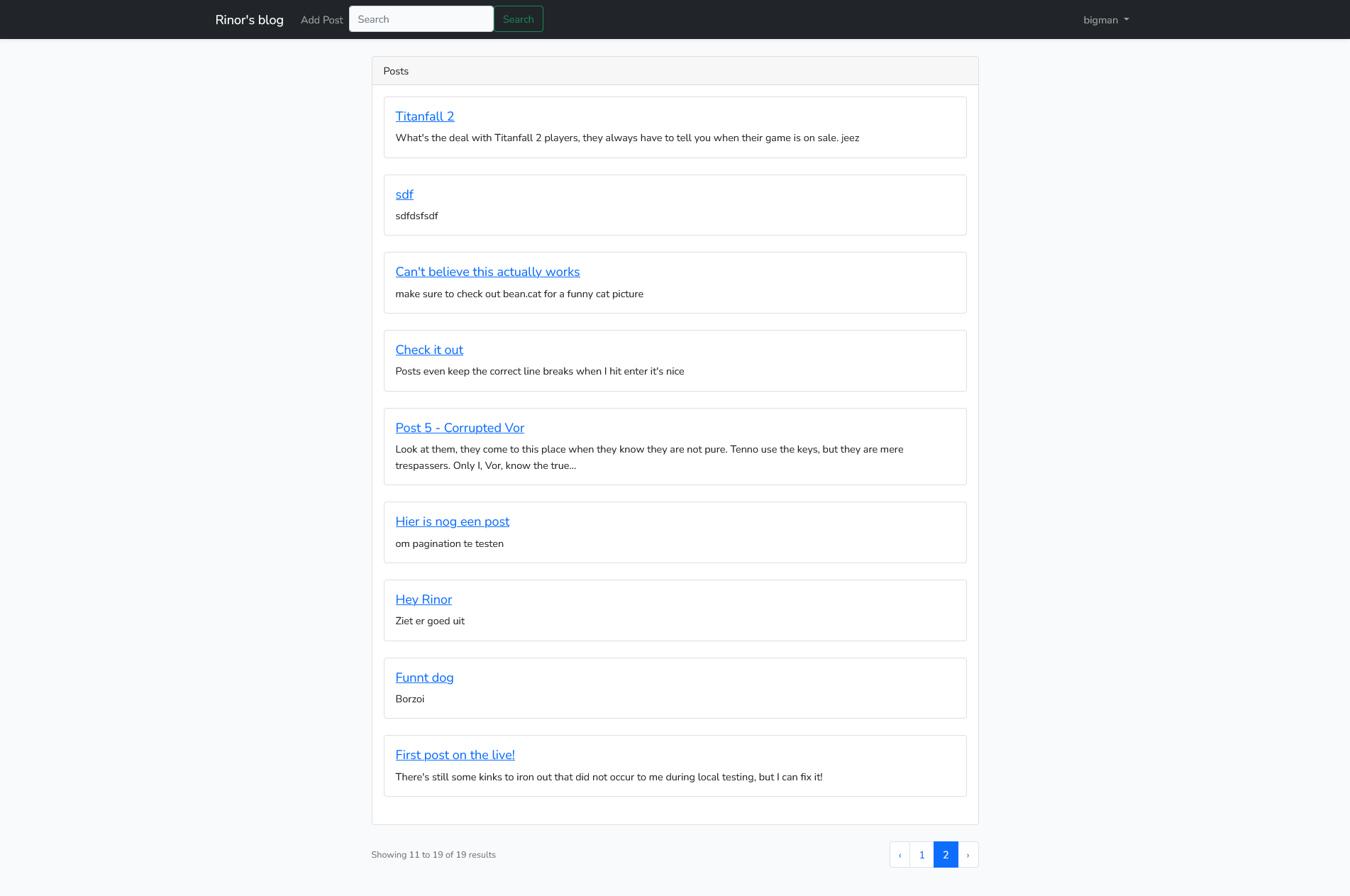Navigate home via "Rinor's blog" title
Screen dimensions: 1350x896
249,19
